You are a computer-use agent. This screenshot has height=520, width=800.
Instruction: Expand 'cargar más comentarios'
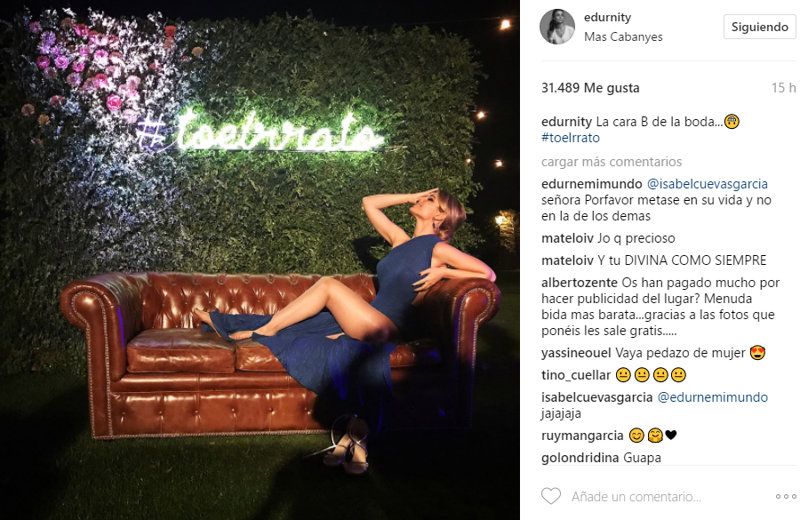[611, 162]
